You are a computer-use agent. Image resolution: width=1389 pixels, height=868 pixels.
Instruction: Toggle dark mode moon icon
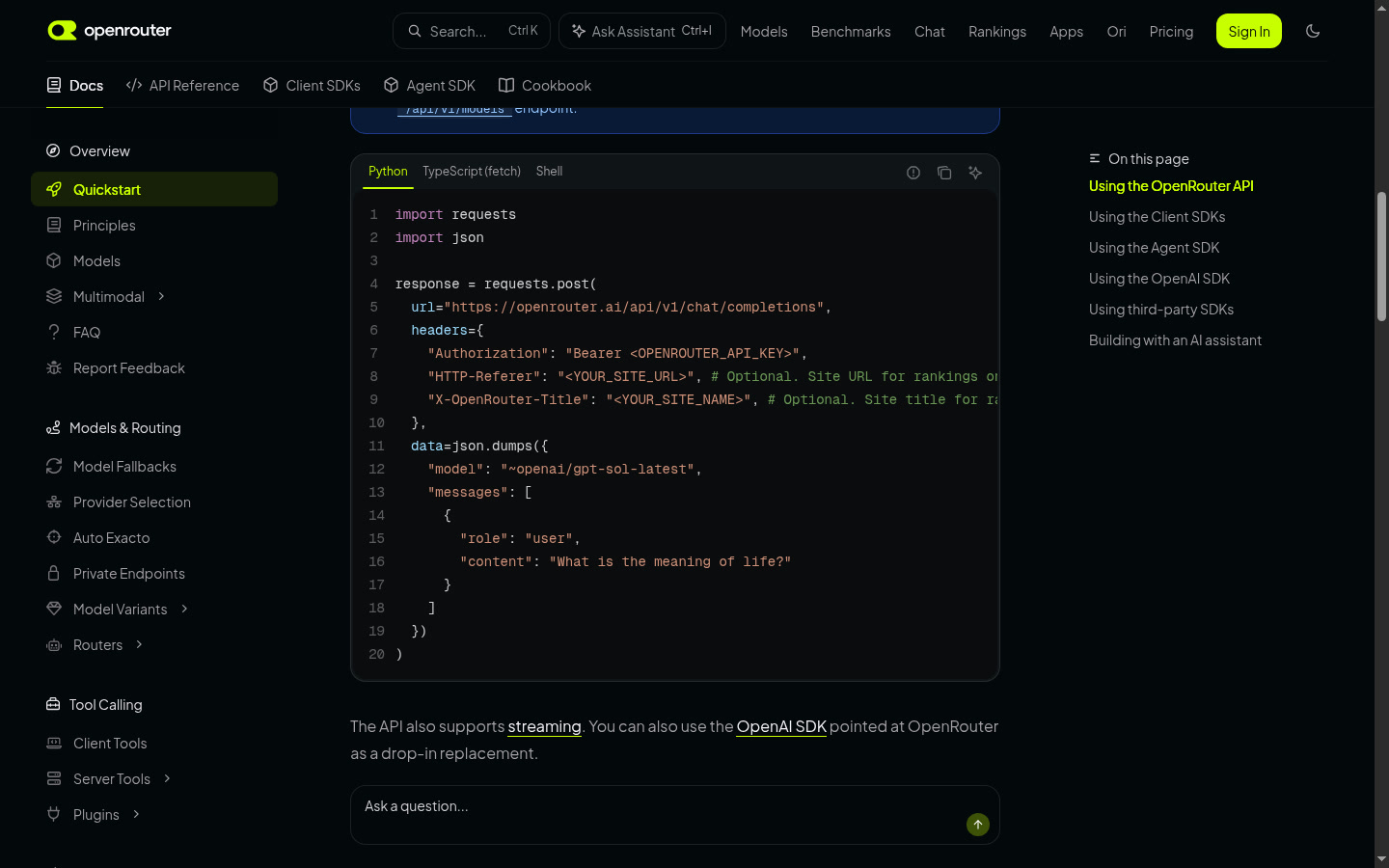(x=1313, y=31)
